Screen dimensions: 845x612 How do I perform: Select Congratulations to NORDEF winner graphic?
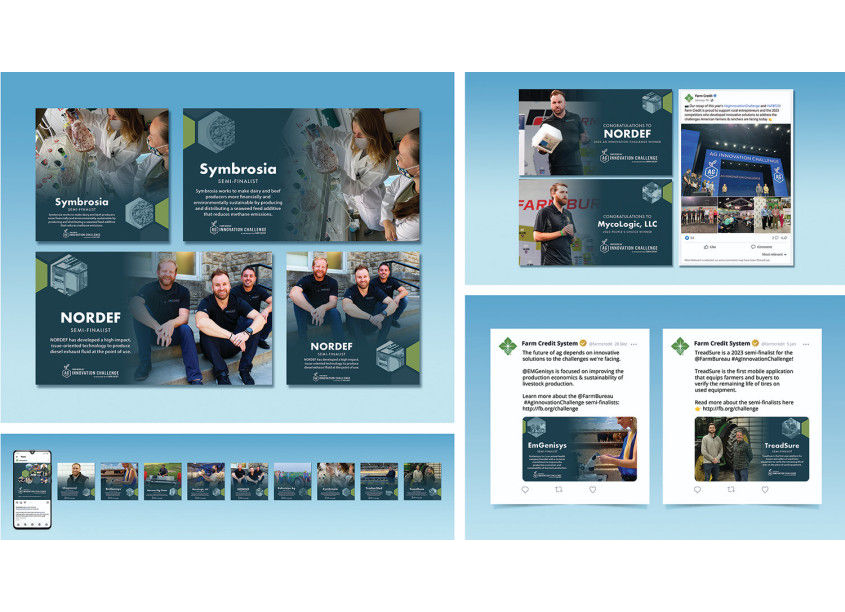[x=595, y=133]
